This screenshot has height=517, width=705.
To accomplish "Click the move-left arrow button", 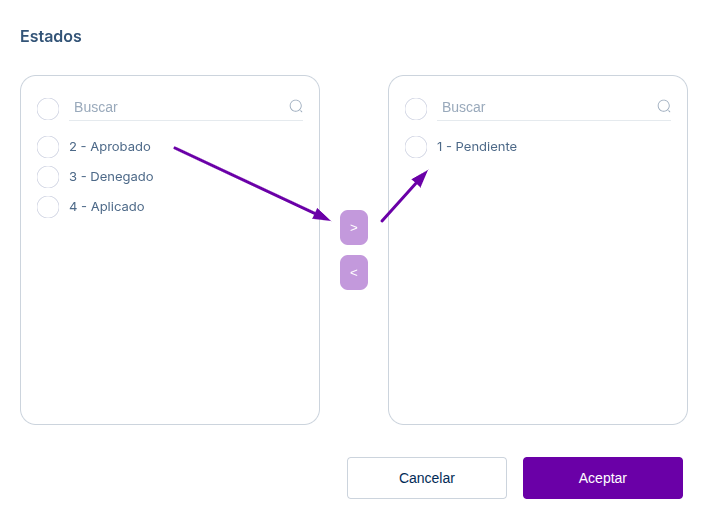I will pos(354,272).
